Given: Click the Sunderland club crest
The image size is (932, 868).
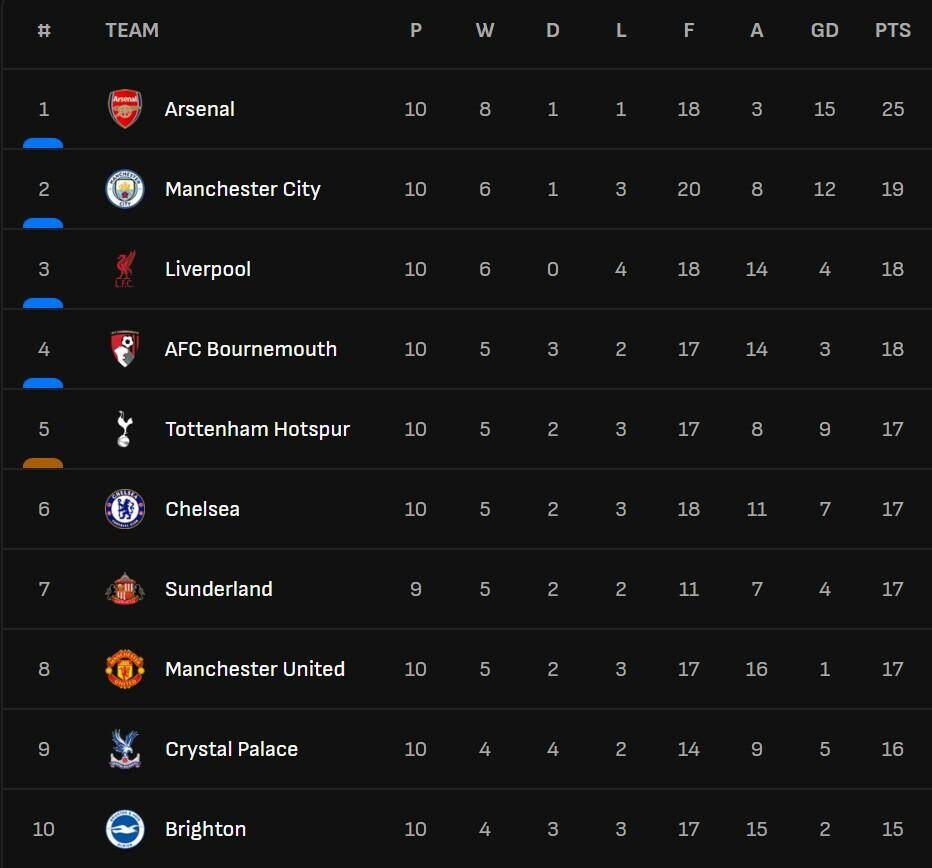Looking at the screenshot, I should tap(125, 589).
